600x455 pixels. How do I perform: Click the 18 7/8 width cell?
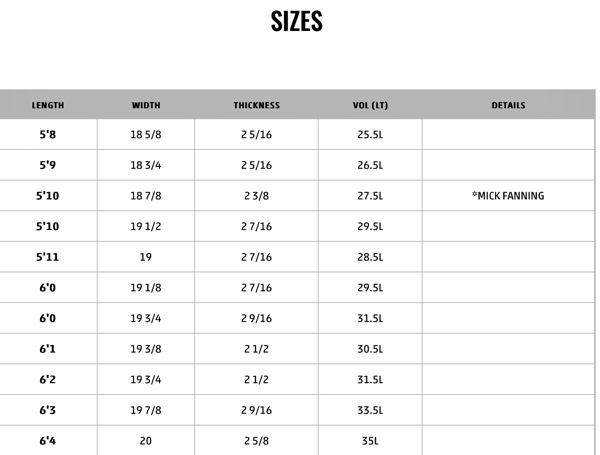coord(146,196)
